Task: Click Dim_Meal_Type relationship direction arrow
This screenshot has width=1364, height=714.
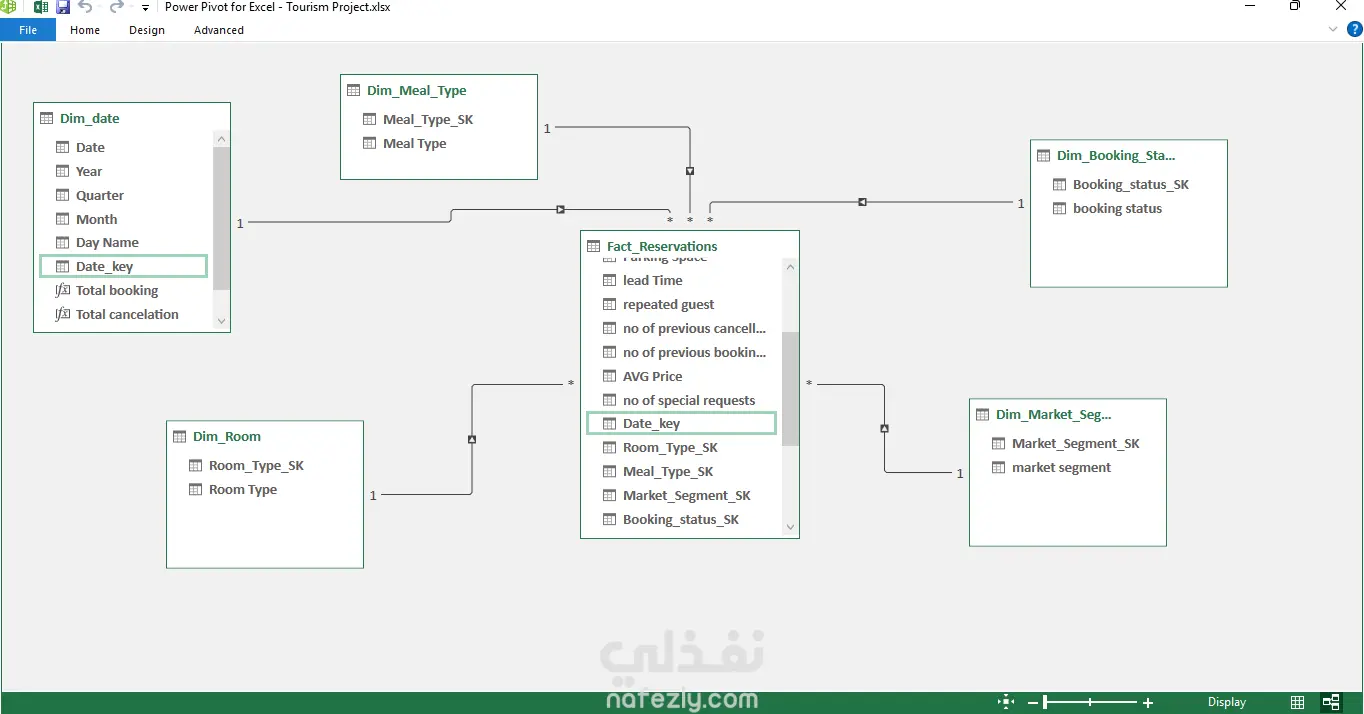Action: (x=690, y=171)
